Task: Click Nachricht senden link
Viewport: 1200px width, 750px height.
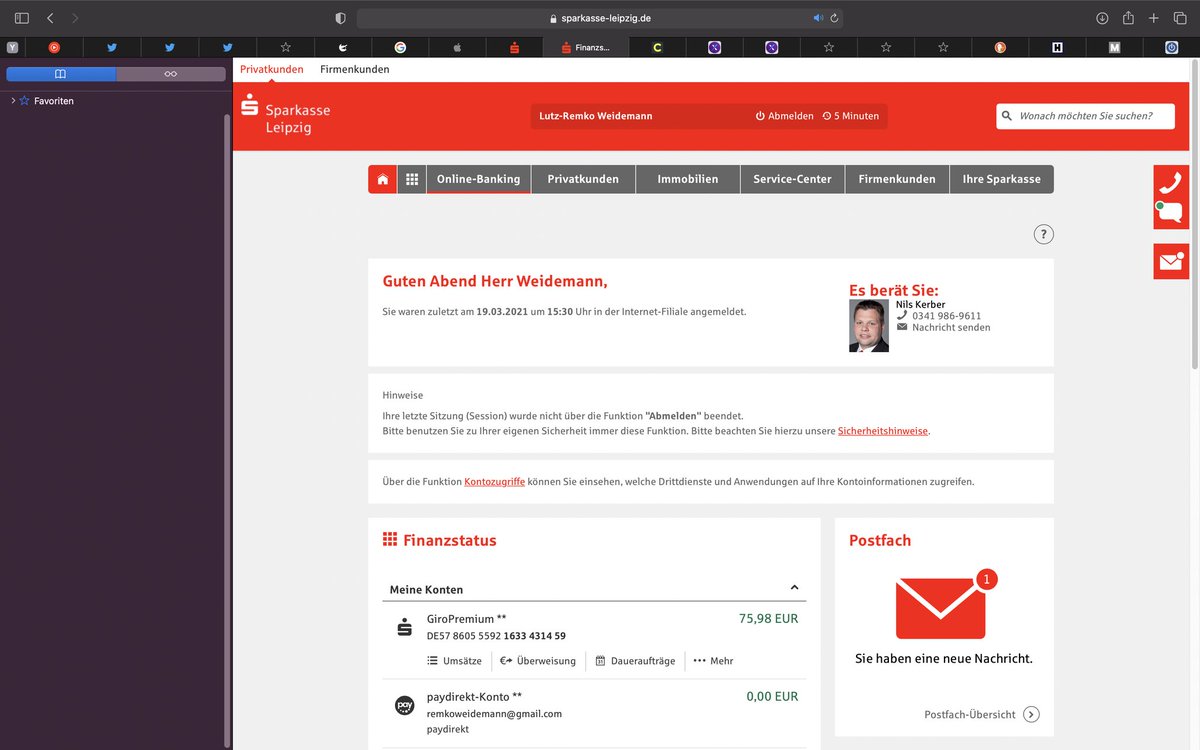Action: 951,328
